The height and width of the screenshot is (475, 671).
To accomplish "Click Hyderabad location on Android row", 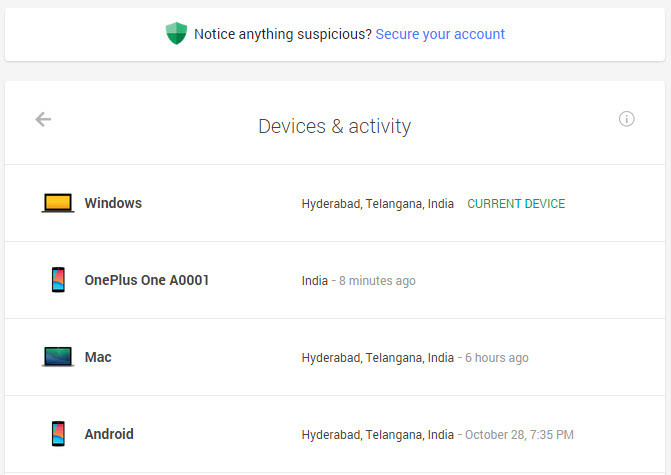I will (x=377, y=435).
